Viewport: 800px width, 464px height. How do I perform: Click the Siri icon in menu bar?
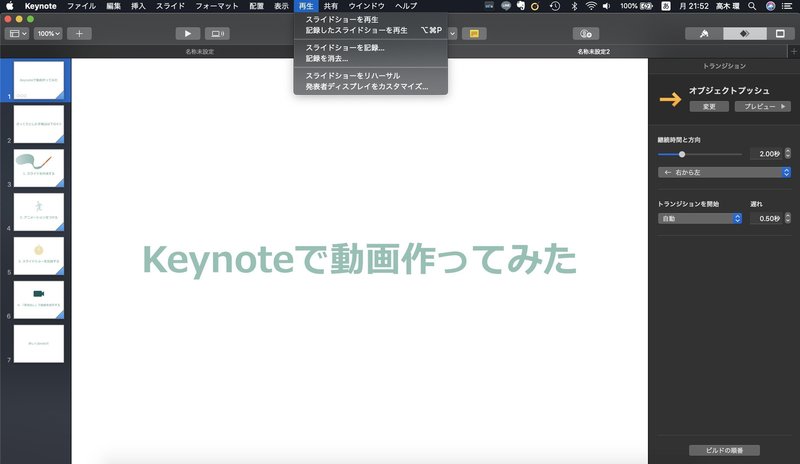click(770, 6)
